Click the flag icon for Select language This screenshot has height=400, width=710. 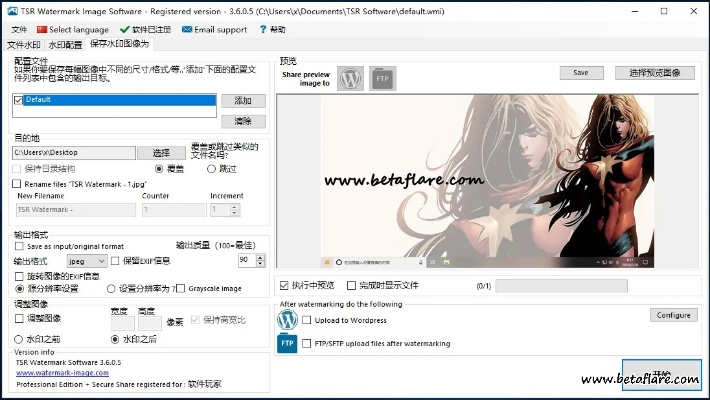click(42, 30)
